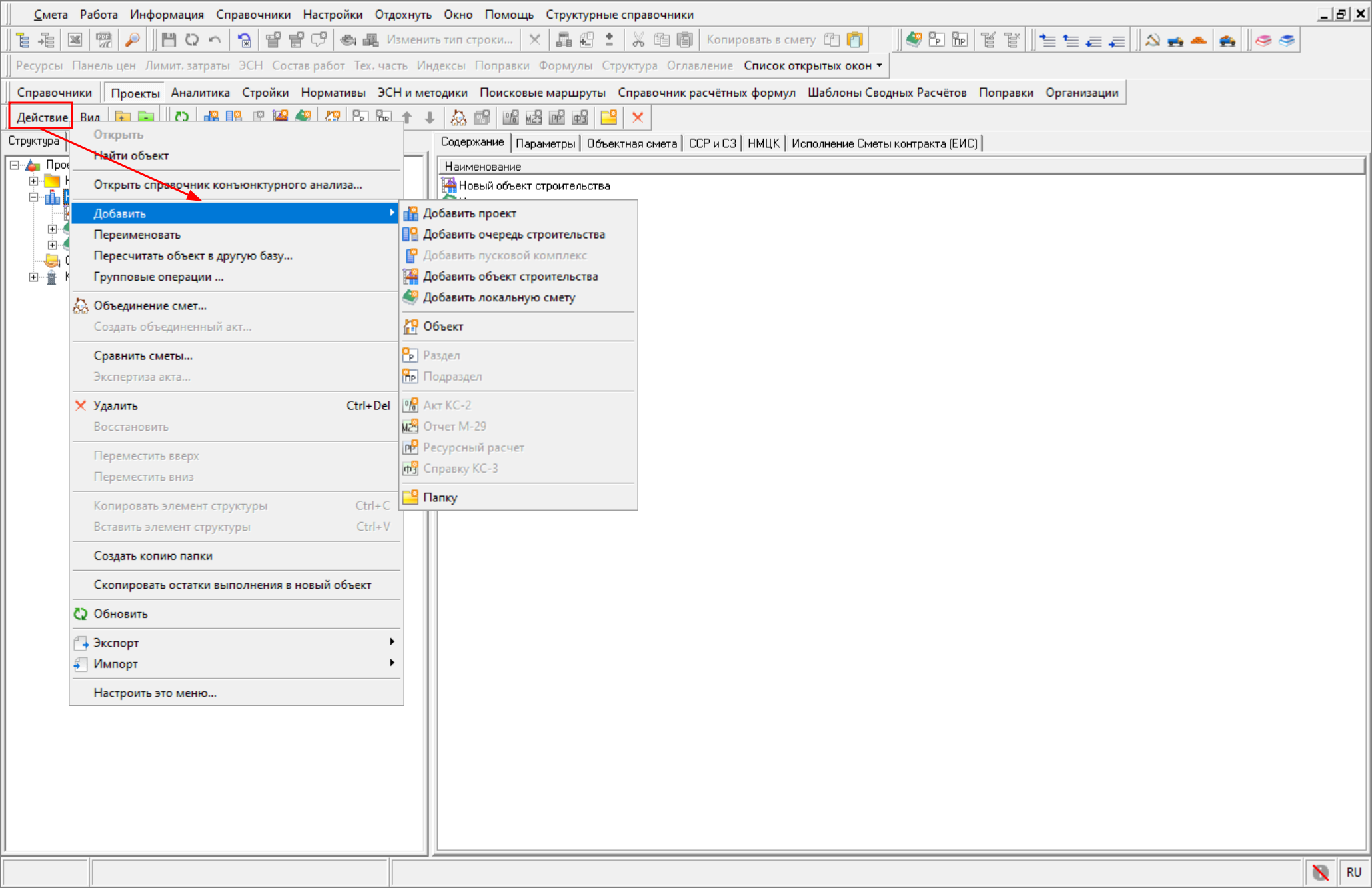
Task: Click the add project icon in projects toolbar
Action: coord(211,117)
